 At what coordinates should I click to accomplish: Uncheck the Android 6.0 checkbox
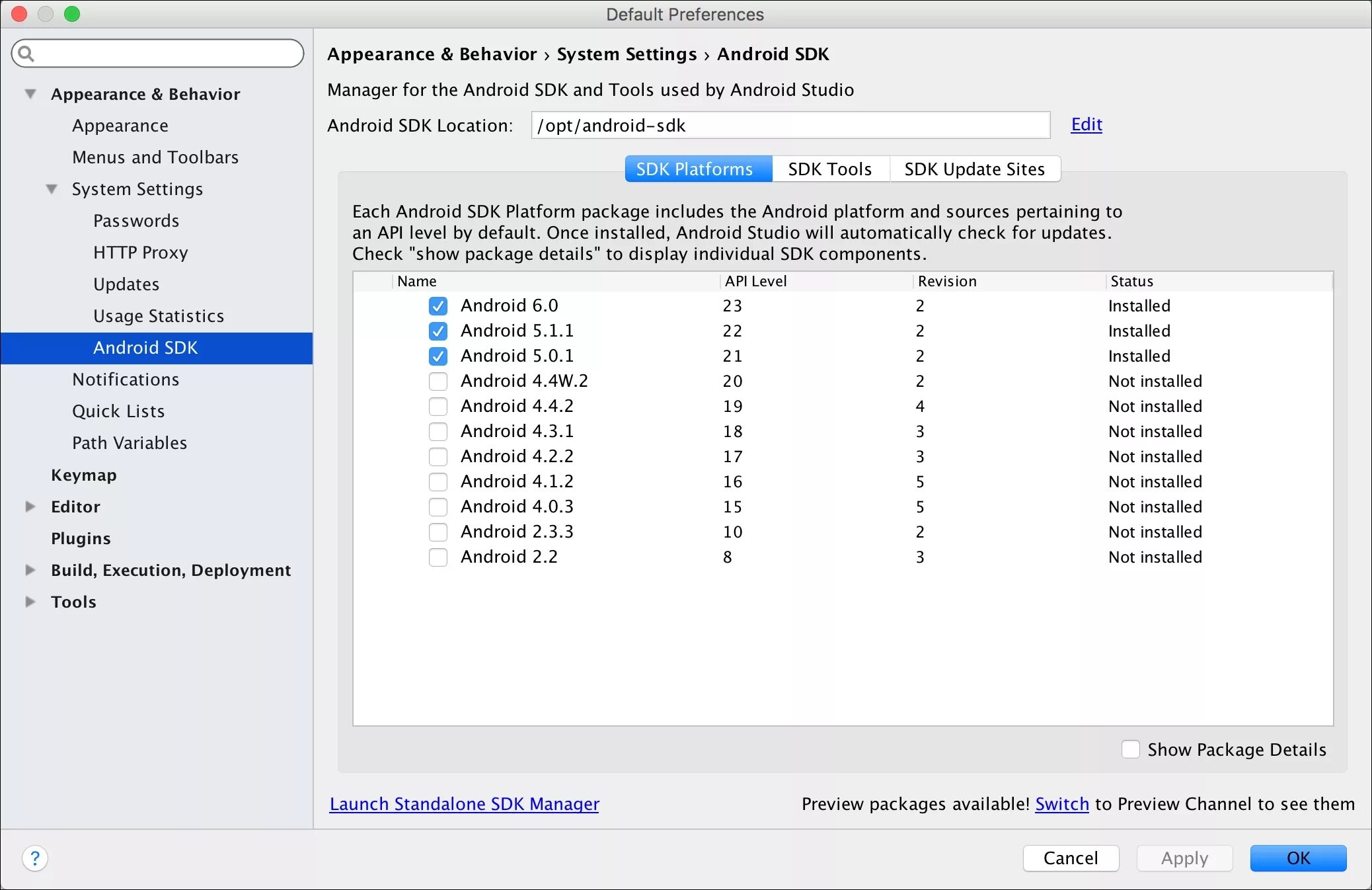pyautogui.click(x=438, y=305)
